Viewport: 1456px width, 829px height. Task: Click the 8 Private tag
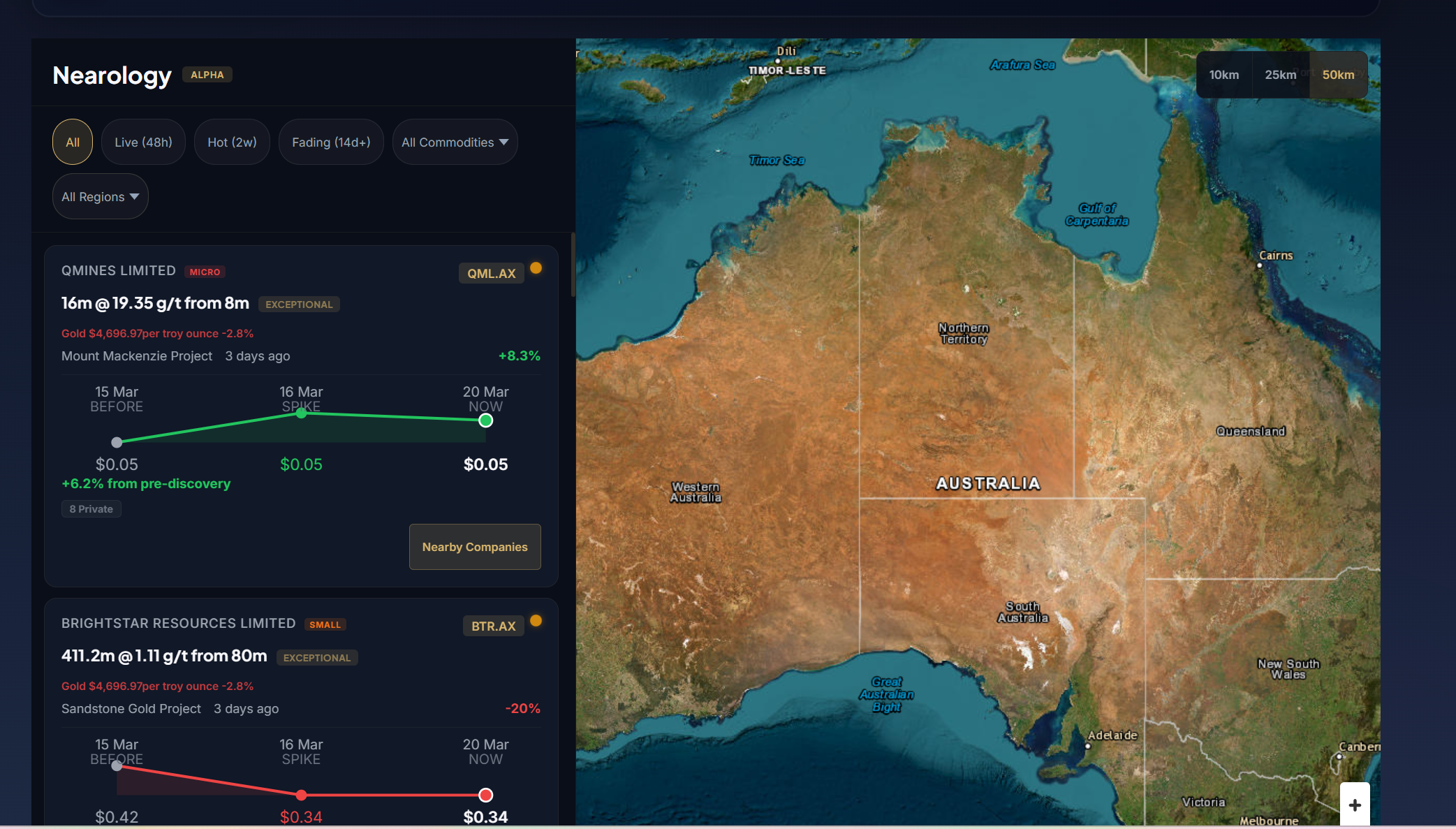[91, 509]
